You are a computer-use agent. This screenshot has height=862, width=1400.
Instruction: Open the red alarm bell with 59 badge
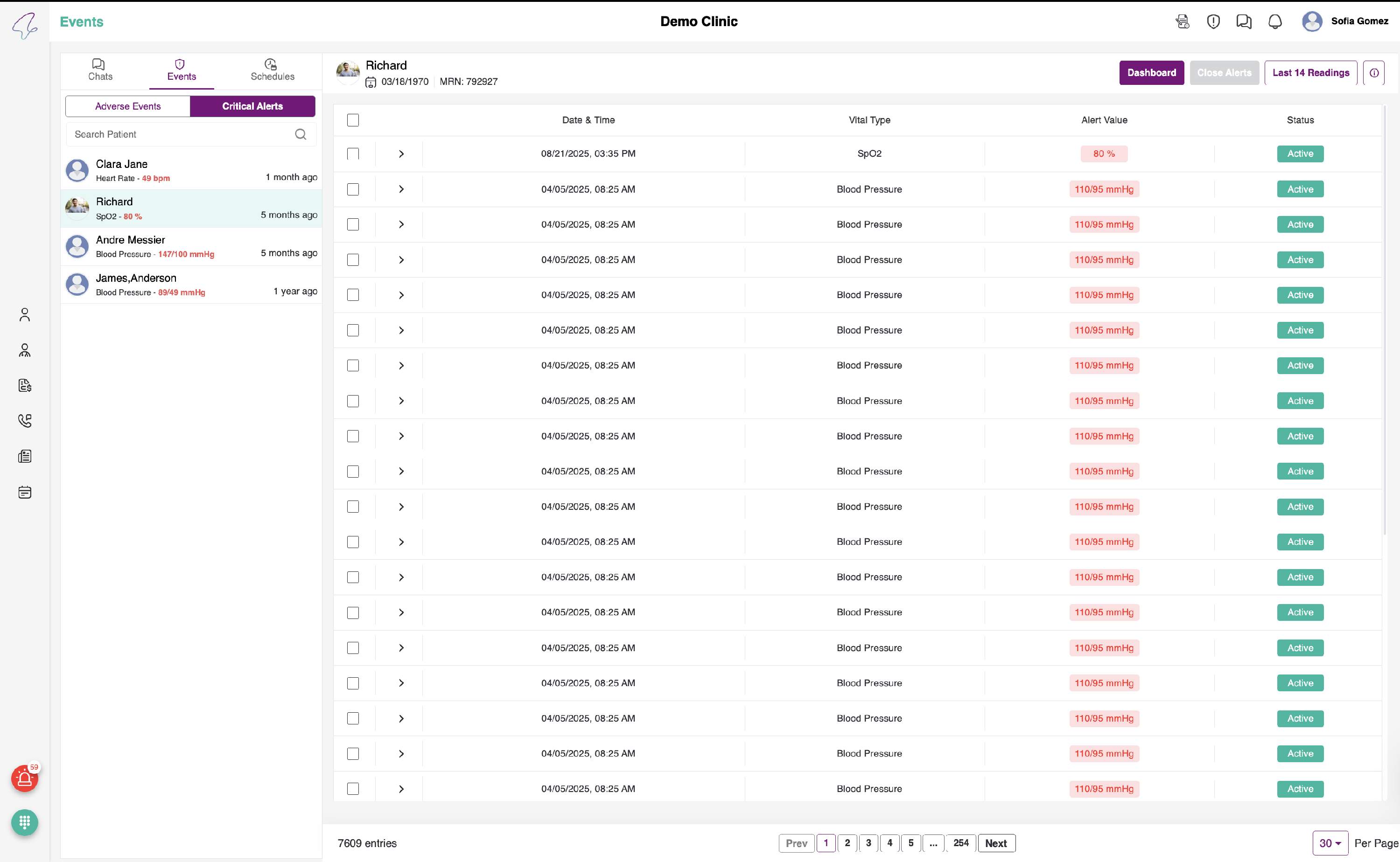click(x=25, y=779)
